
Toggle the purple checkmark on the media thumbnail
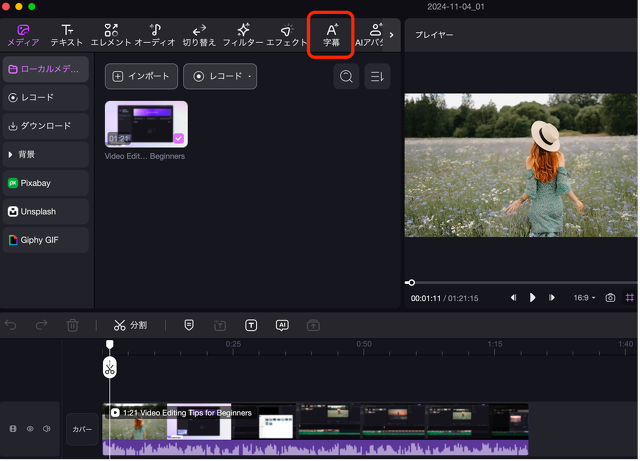[x=178, y=139]
